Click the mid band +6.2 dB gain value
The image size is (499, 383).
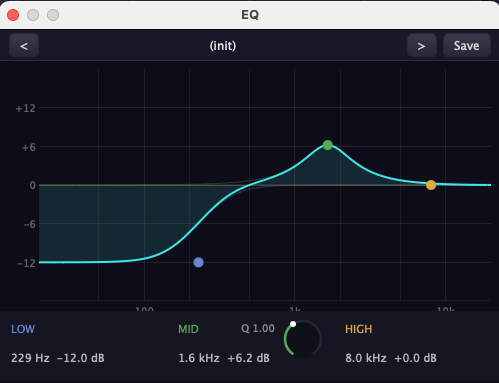click(x=248, y=358)
